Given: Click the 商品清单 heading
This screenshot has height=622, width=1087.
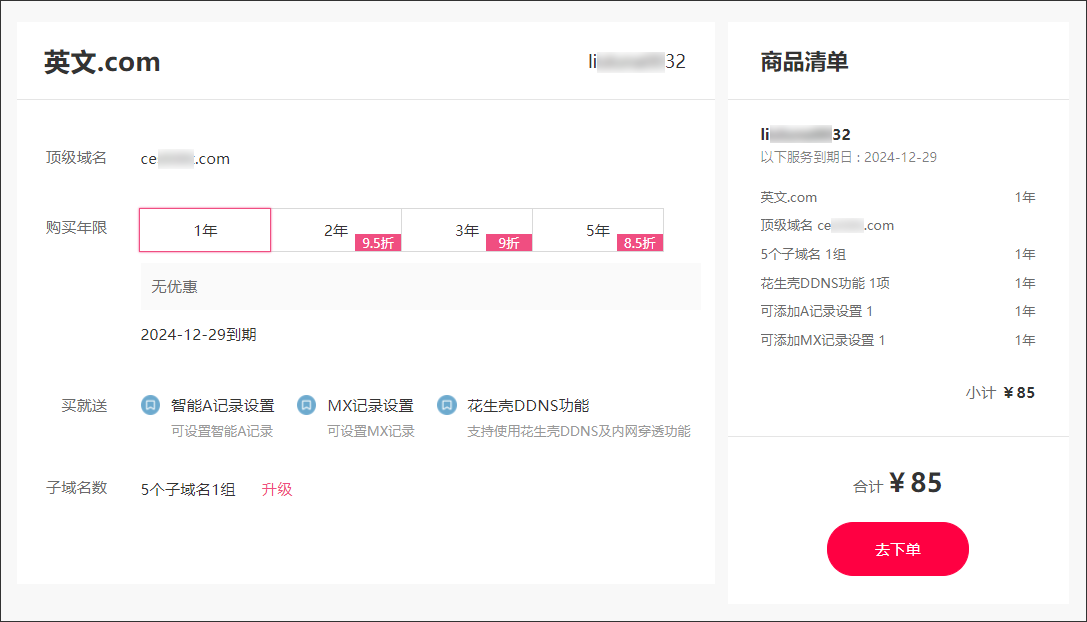Looking at the screenshot, I should [804, 62].
